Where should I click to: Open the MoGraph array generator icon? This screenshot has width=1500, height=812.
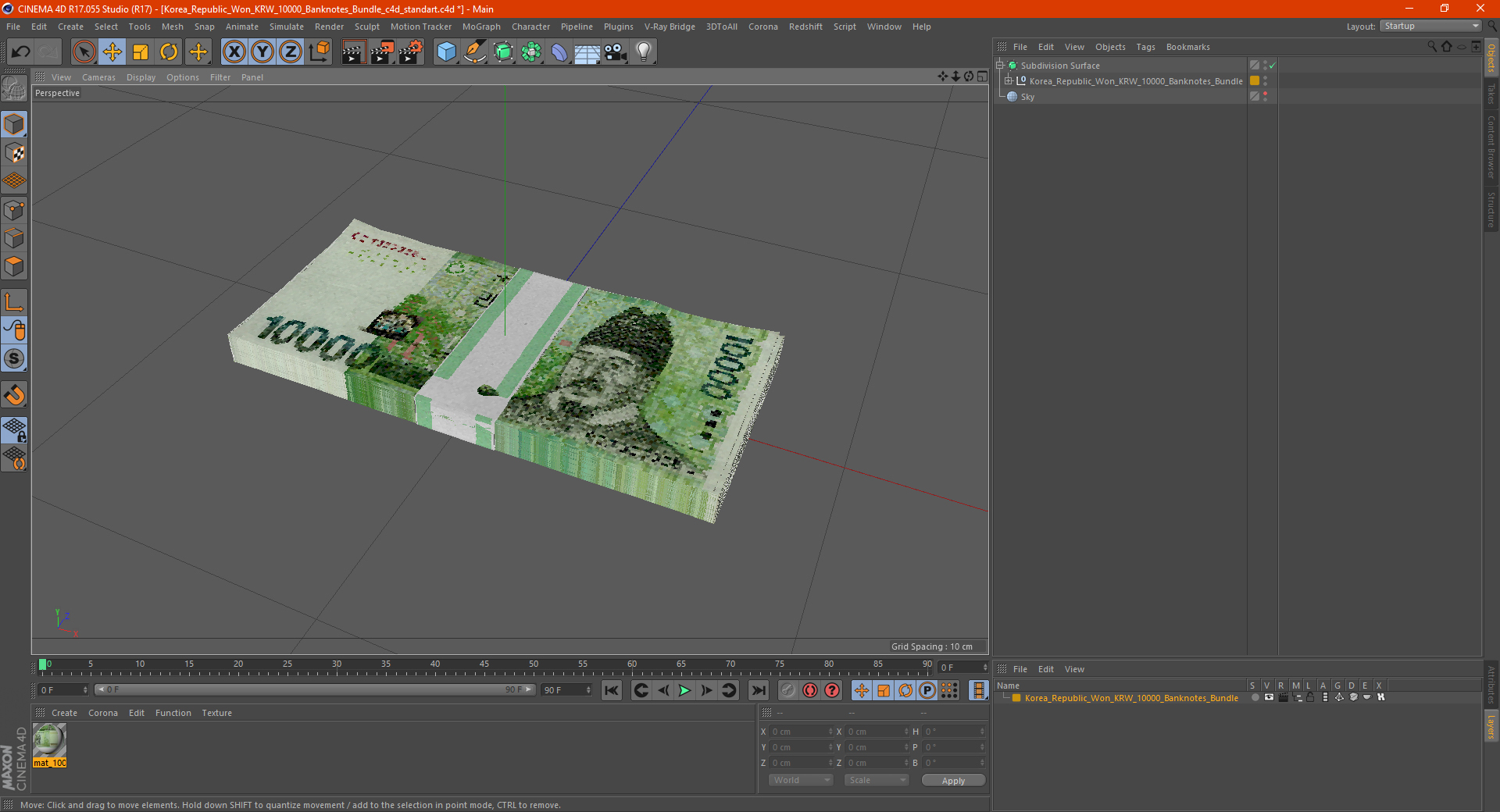tap(531, 52)
